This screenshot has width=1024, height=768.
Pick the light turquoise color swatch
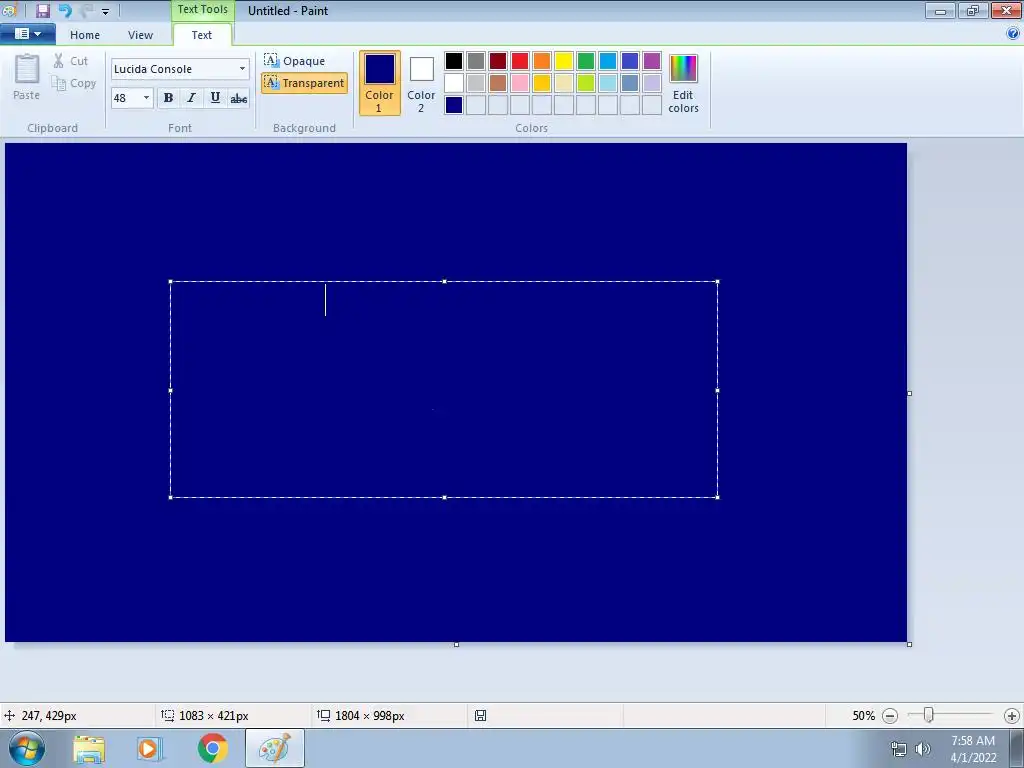608,83
